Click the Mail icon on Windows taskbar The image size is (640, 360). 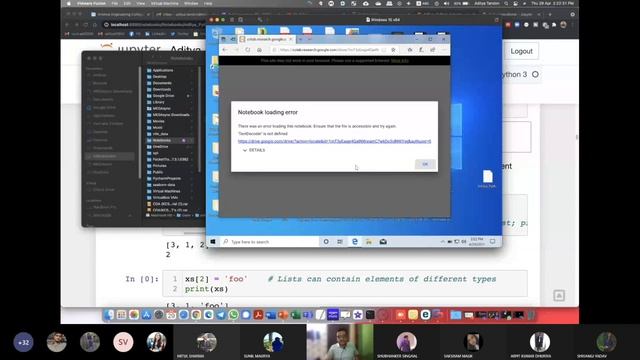click(383, 242)
